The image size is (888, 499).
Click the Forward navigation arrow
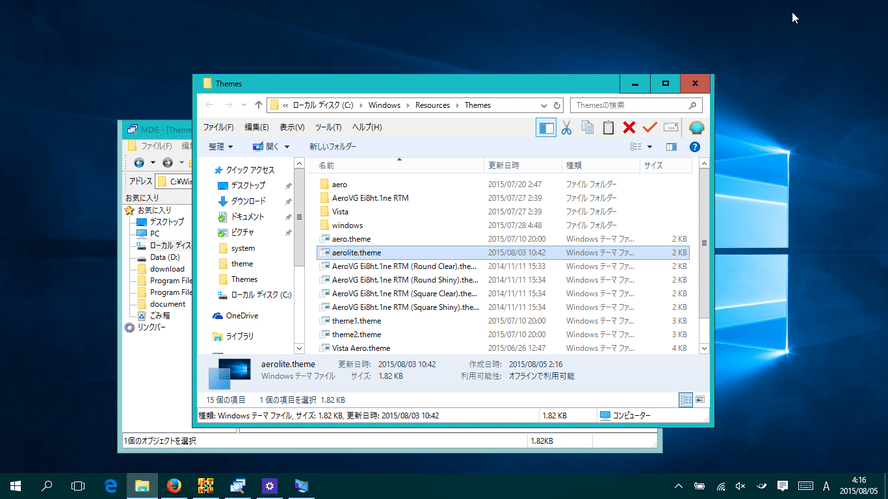coord(228,105)
